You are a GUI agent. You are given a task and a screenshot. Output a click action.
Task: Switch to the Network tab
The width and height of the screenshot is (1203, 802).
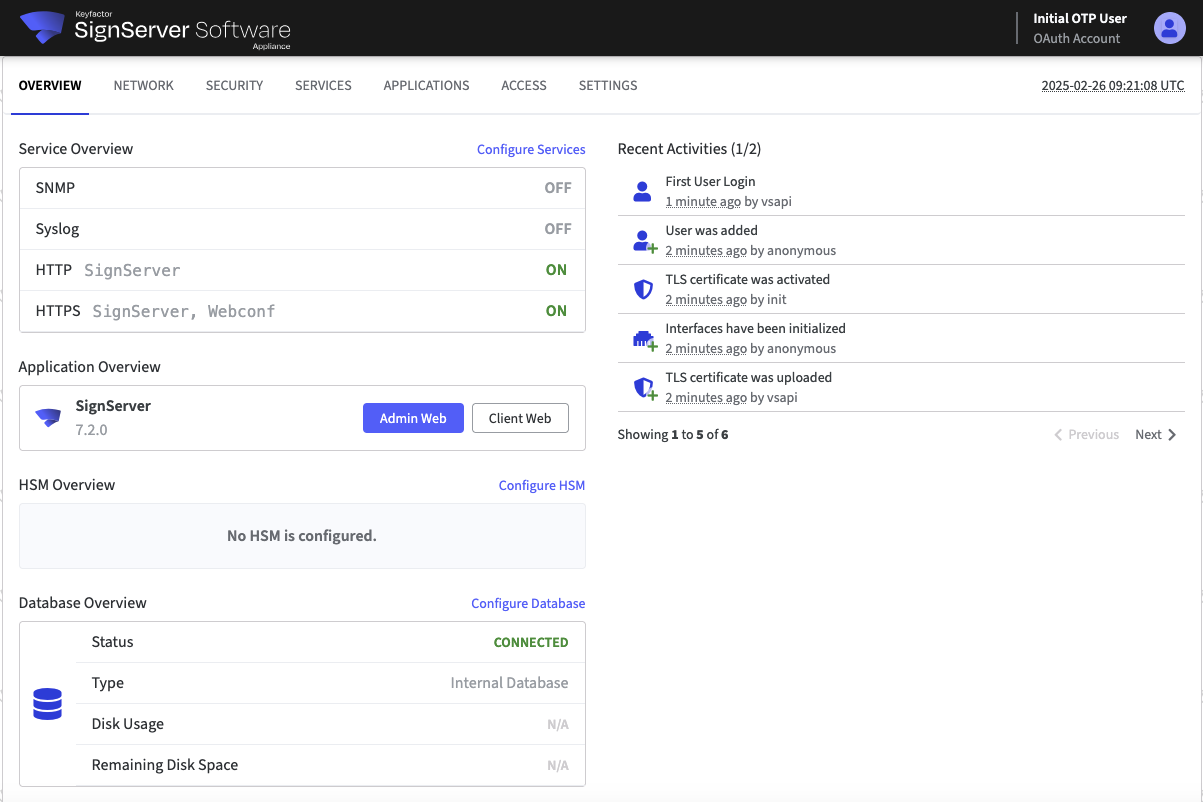tap(143, 86)
